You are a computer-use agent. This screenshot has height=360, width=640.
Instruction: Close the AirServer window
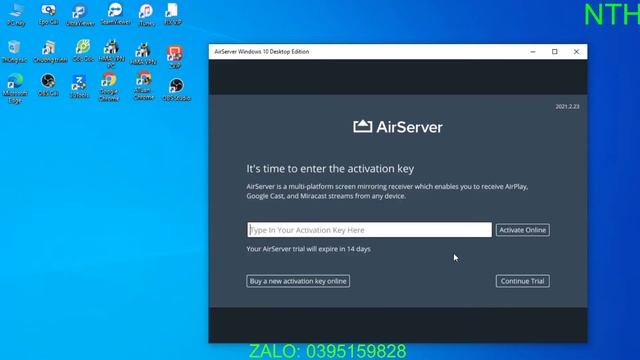(576, 52)
